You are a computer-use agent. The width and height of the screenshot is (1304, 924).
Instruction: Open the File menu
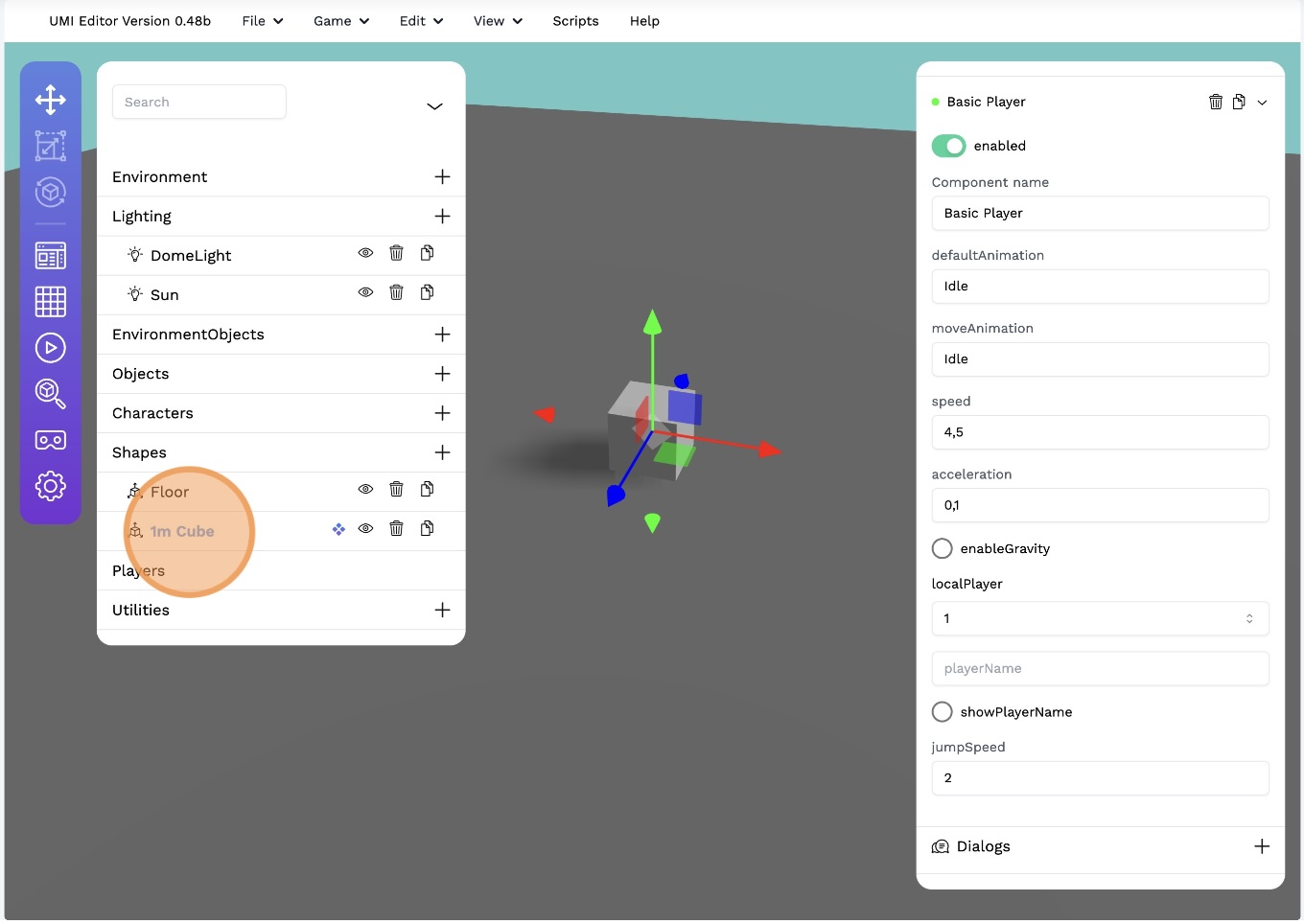click(x=262, y=21)
